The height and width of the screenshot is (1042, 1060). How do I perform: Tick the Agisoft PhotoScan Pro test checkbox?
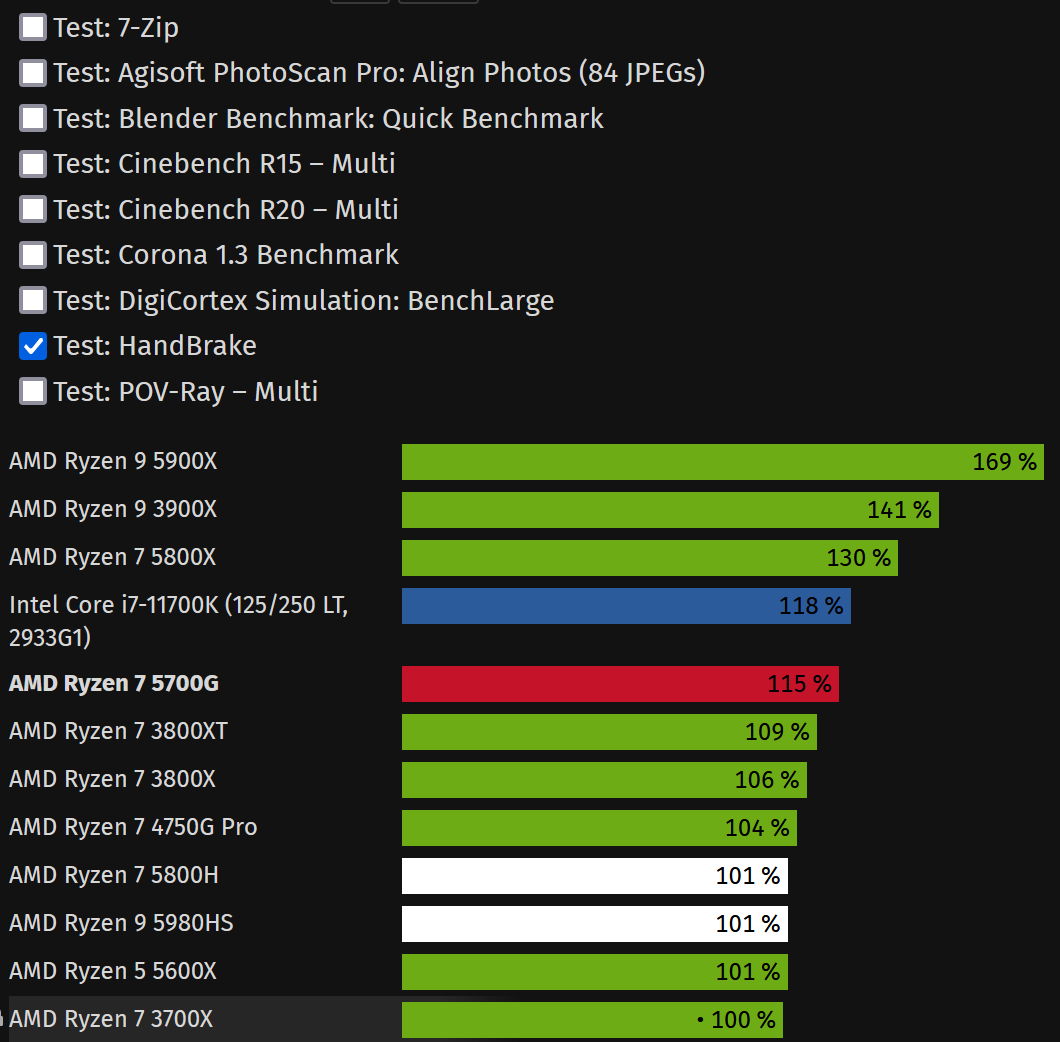33,73
